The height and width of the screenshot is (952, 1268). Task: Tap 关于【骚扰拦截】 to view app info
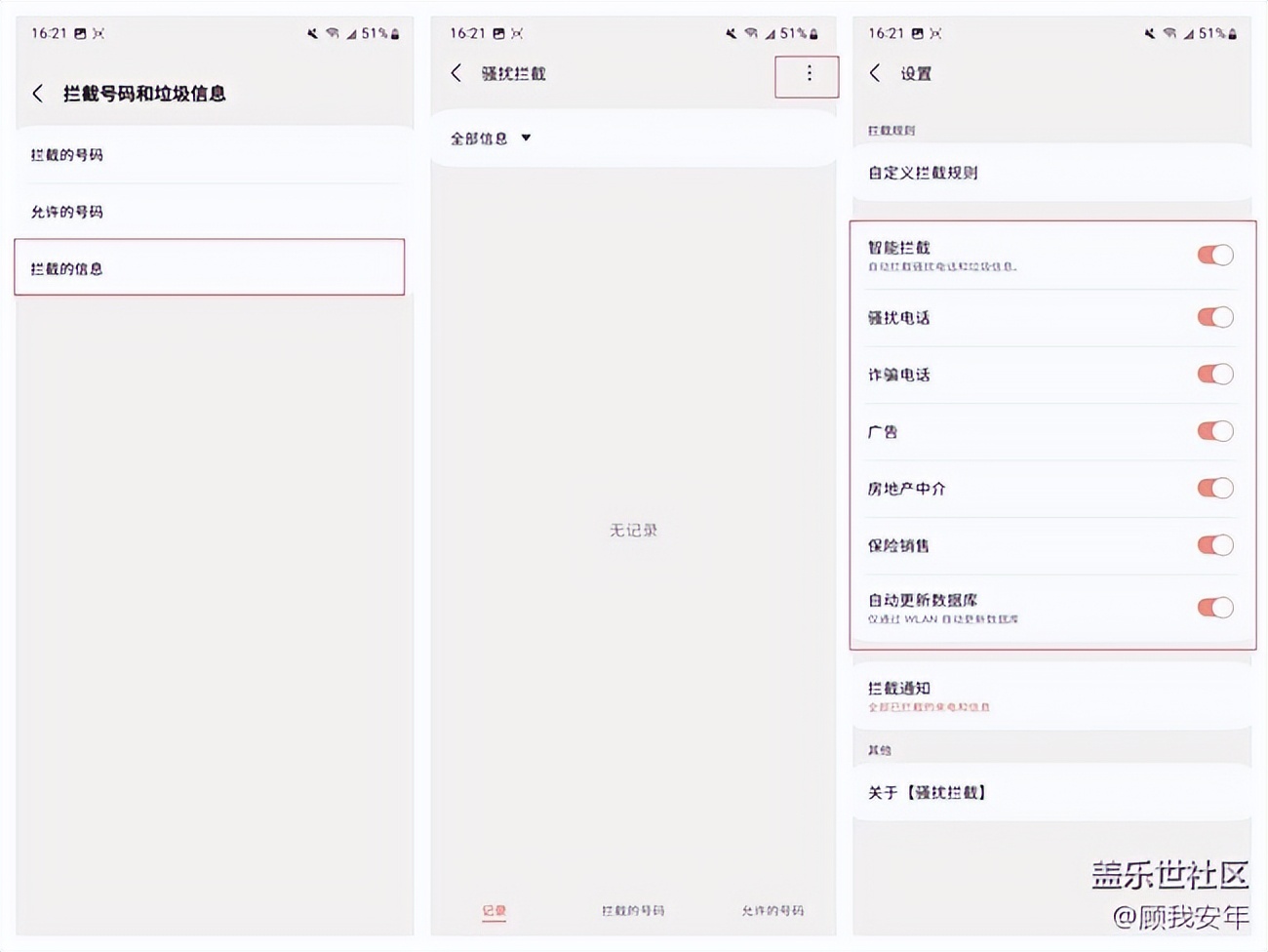pyautogui.click(x=927, y=793)
